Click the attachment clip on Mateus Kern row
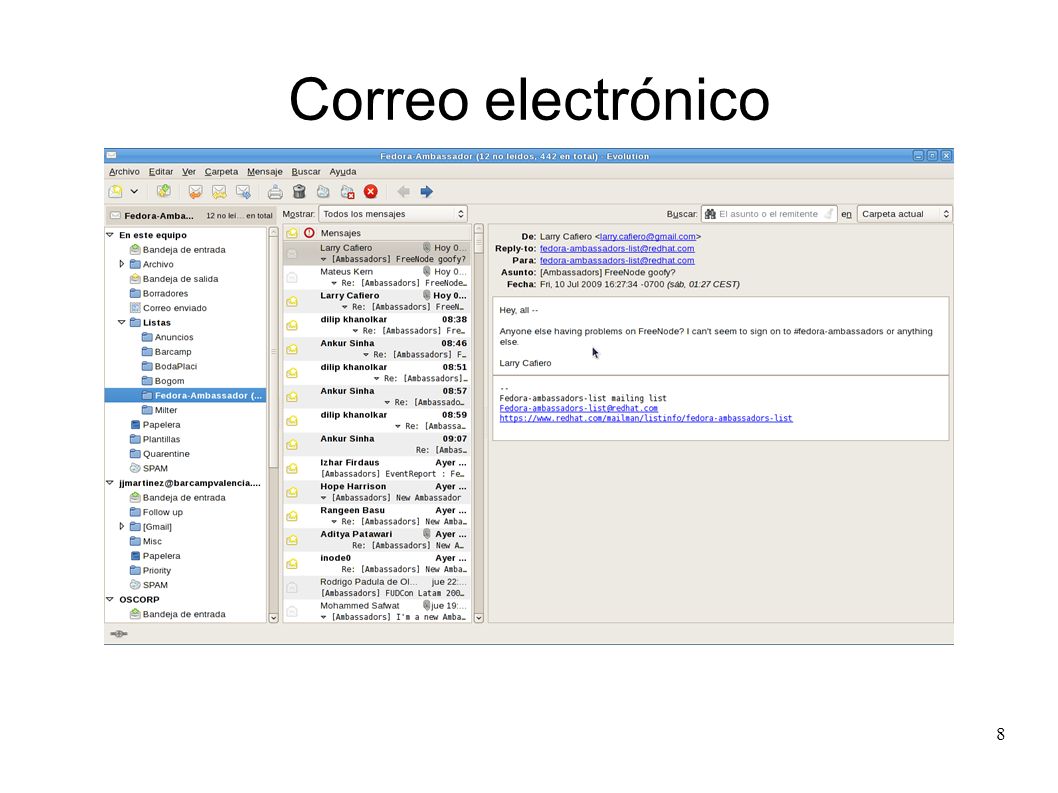This screenshot has width=1058, height=793. [426, 271]
